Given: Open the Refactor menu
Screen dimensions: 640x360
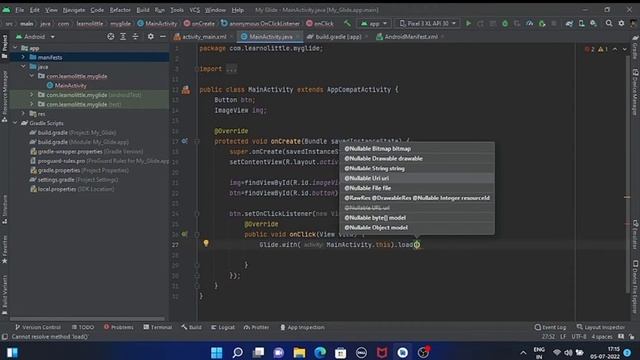Looking at the screenshot, I should click(120, 10).
